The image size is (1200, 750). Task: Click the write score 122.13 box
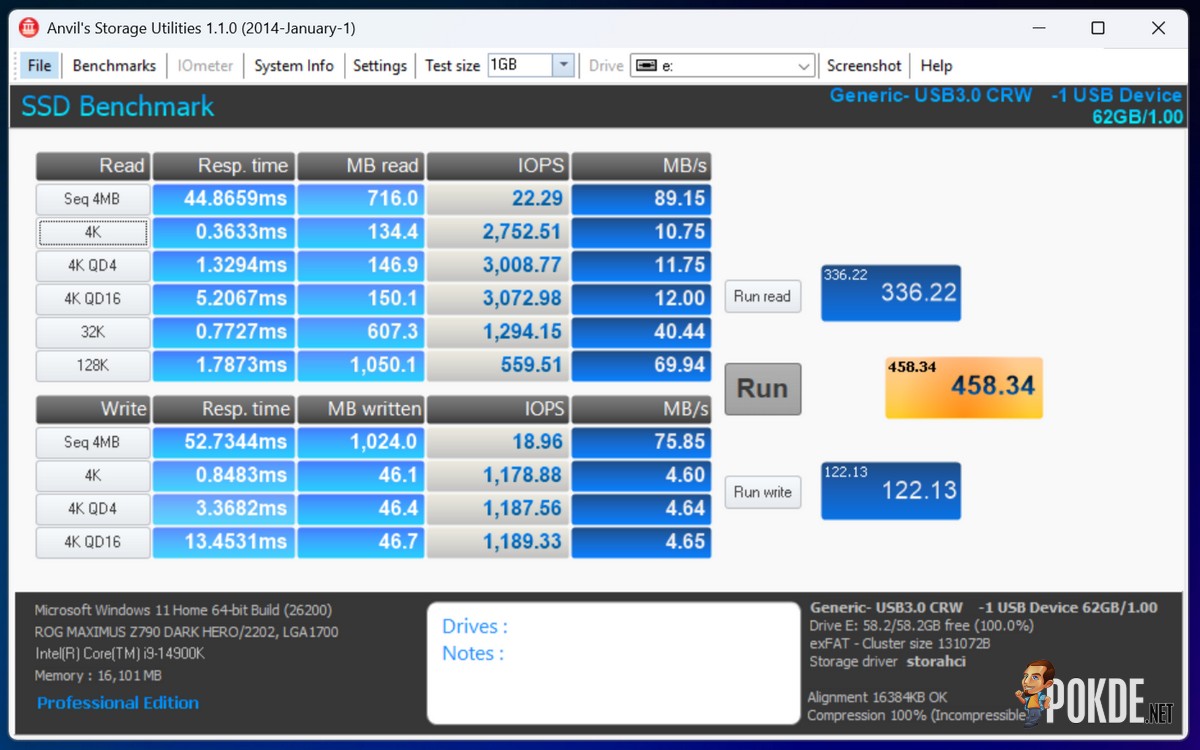coord(891,490)
